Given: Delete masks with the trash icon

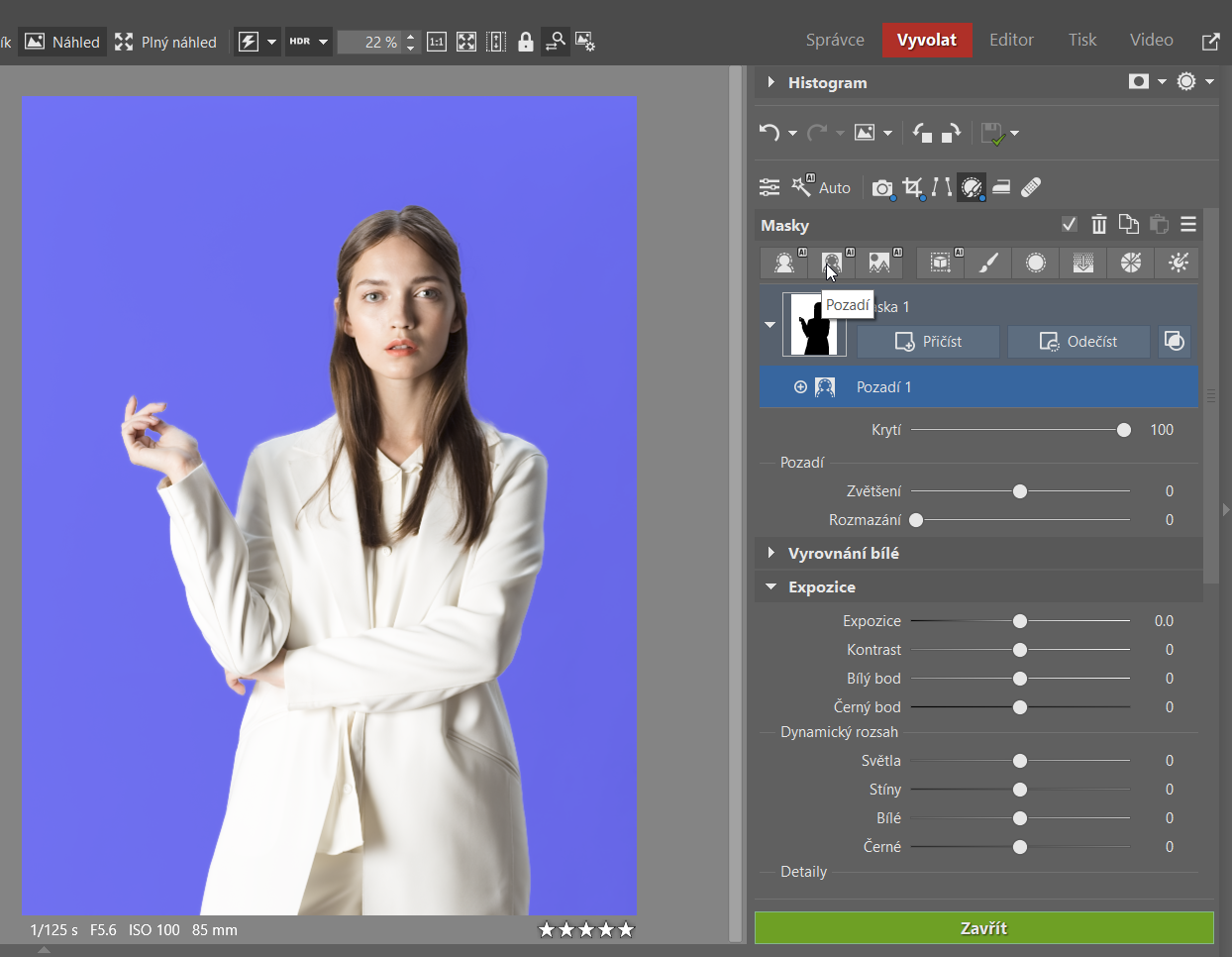Looking at the screenshot, I should click(1098, 225).
